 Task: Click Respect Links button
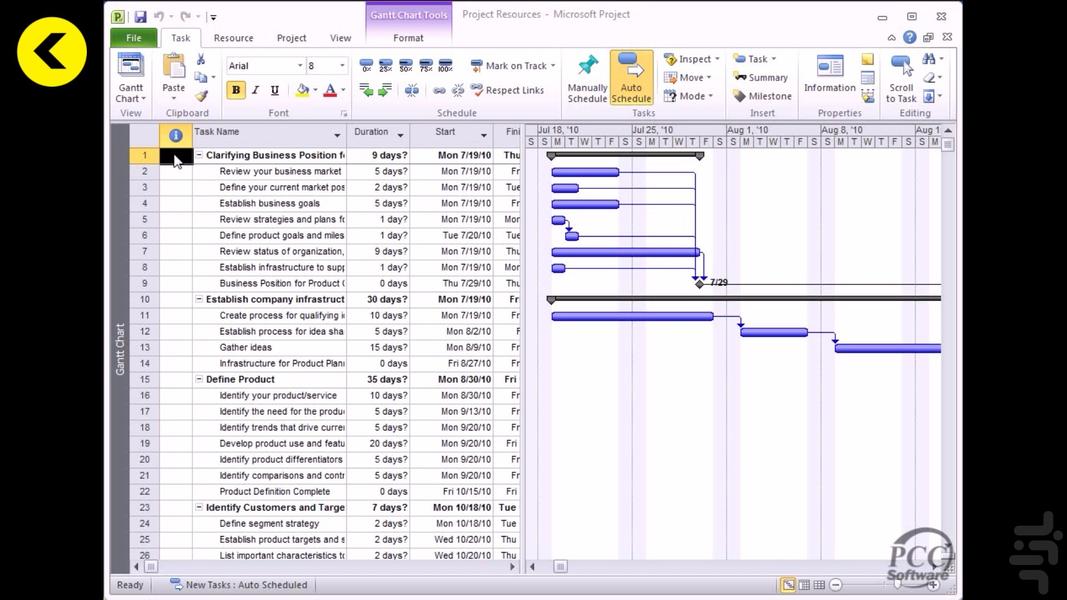coord(507,91)
